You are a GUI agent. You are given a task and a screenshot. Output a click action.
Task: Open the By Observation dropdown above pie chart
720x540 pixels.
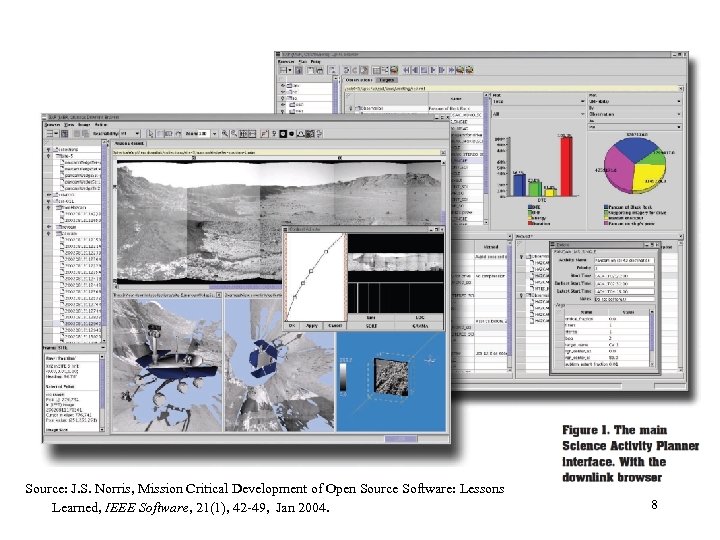pyautogui.click(x=635, y=114)
